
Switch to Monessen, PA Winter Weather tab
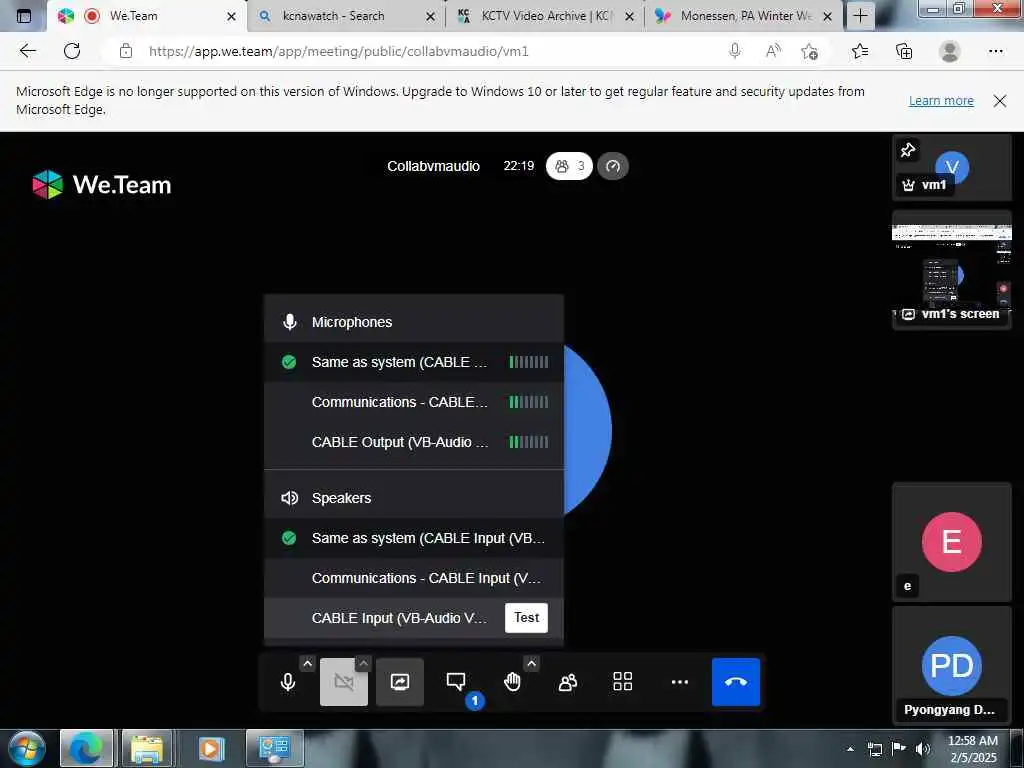click(744, 16)
